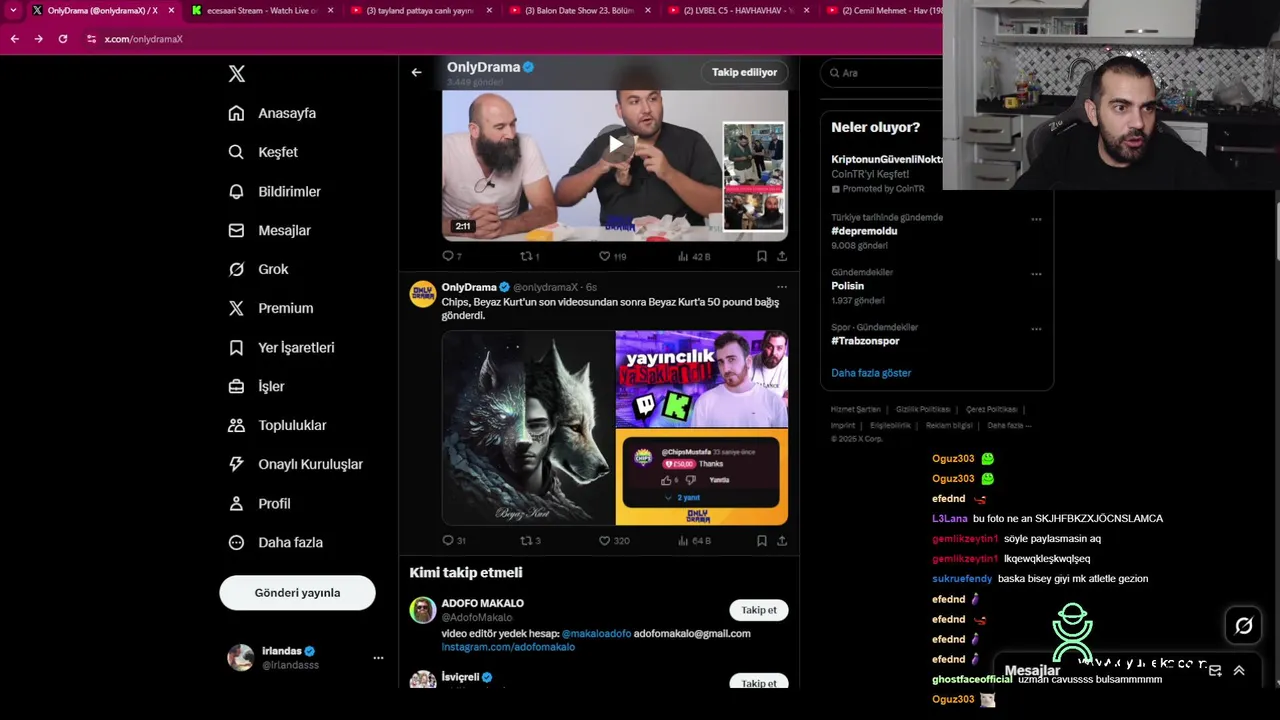The height and width of the screenshot is (720, 1280).
Task: Like the video post with 119 likes
Action: (x=612, y=256)
